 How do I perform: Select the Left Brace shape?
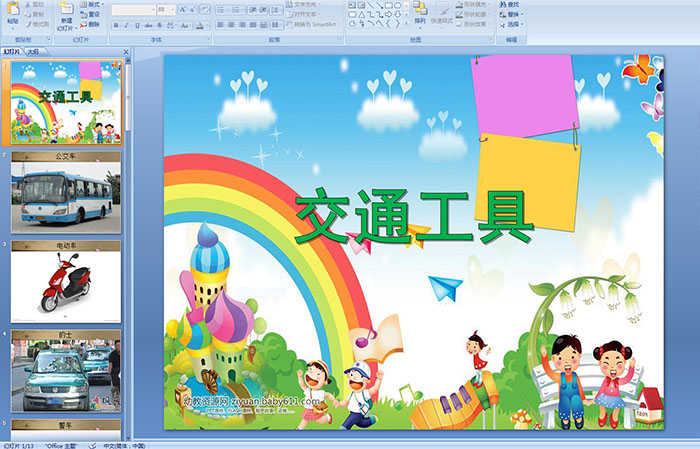pyautogui.click(x=388, y=23)
